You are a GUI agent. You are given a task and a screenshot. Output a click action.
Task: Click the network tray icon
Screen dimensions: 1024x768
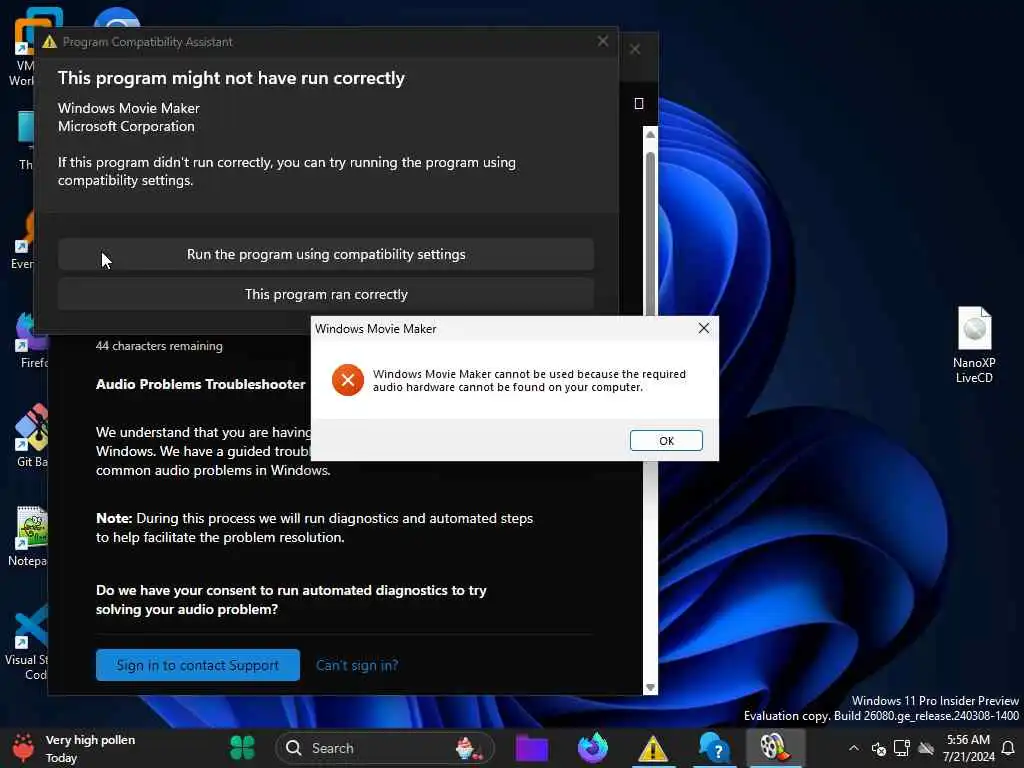coord(902,748)
